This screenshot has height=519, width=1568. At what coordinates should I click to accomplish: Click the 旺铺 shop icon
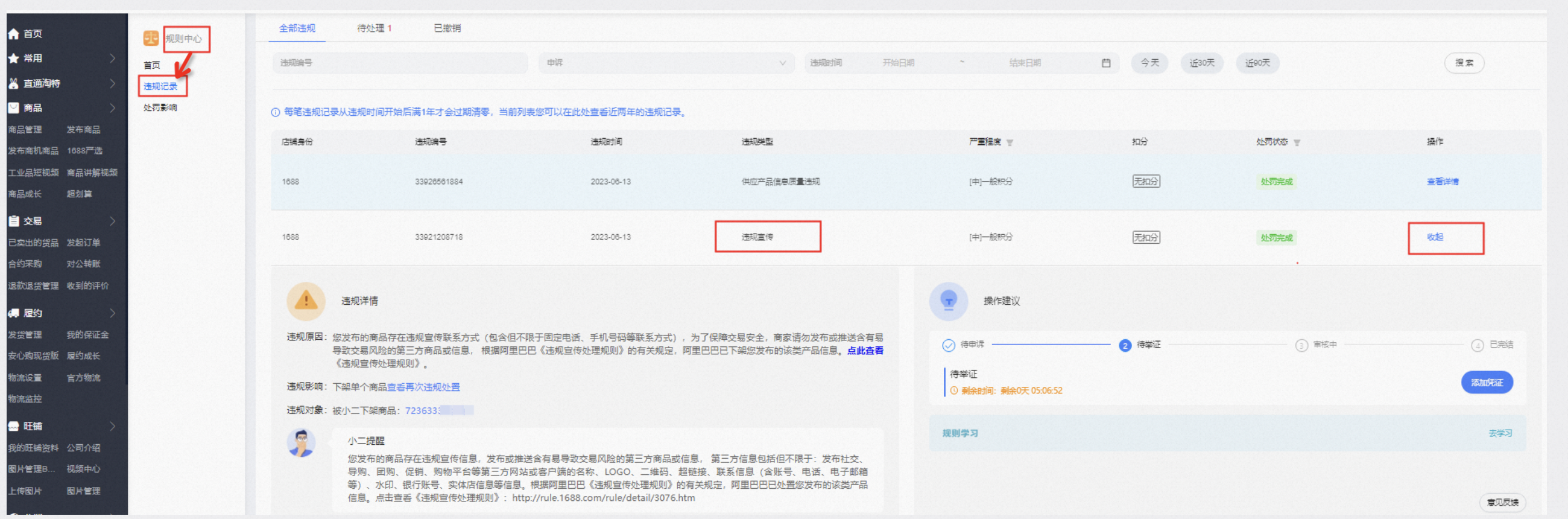(x=13, y=427)
